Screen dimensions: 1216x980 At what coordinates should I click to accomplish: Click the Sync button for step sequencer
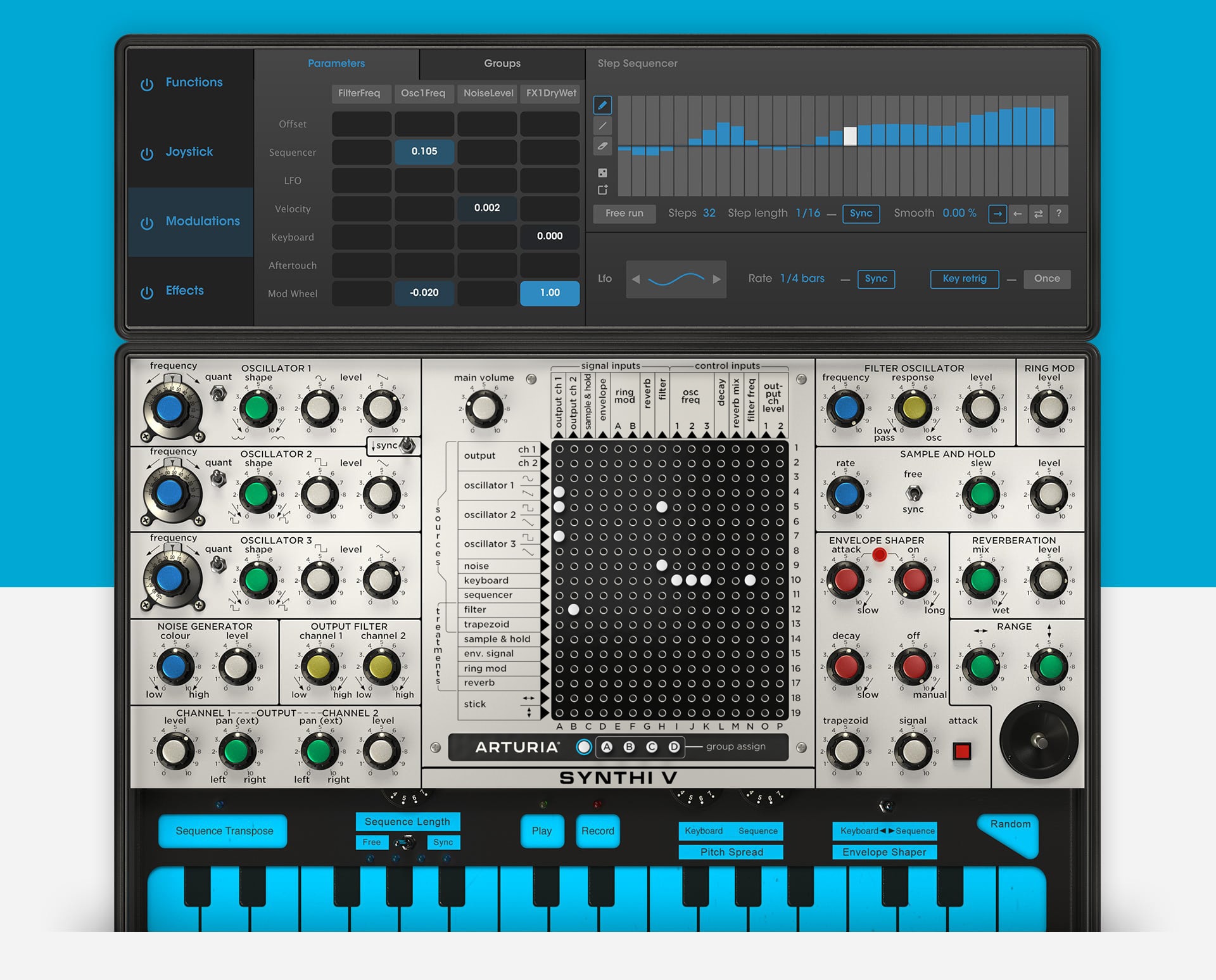859,211
